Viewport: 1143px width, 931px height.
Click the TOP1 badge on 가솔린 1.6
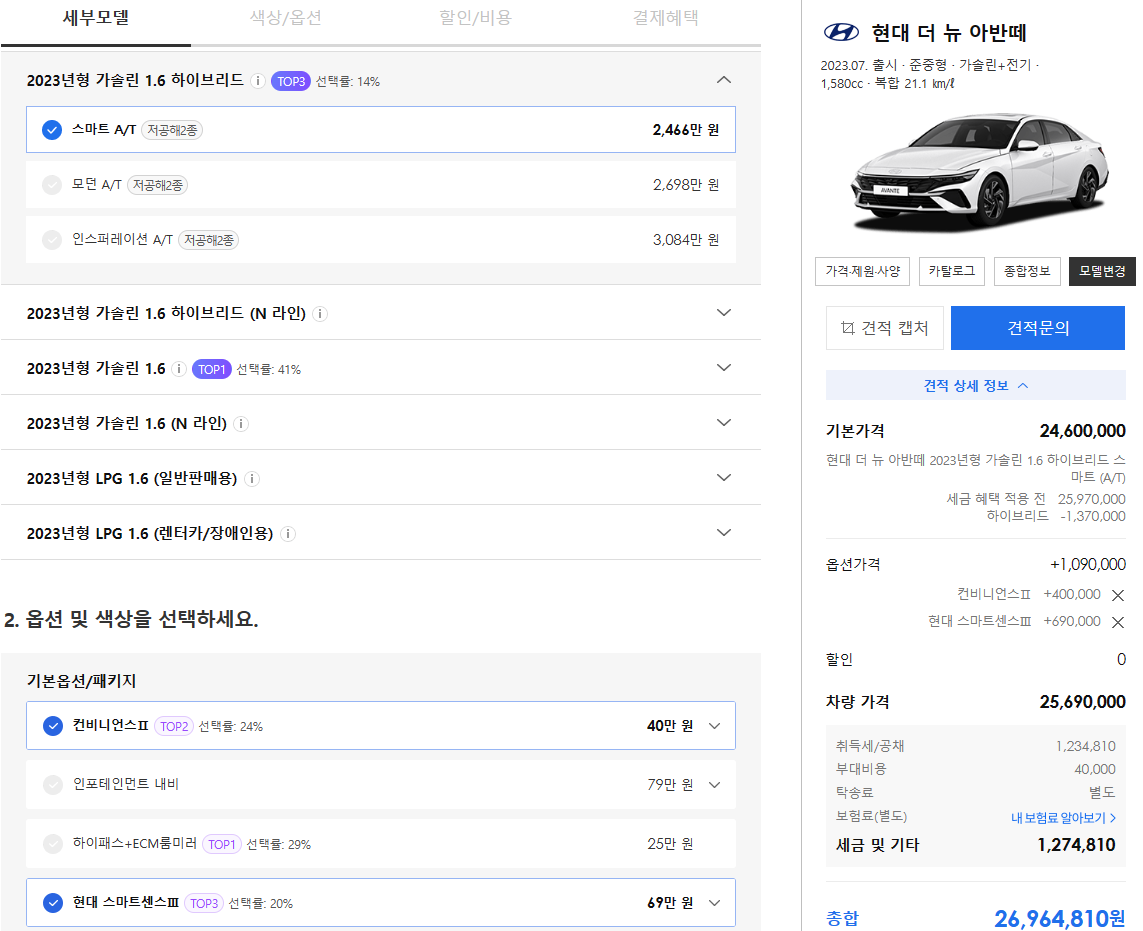click(x=211, y=370)
